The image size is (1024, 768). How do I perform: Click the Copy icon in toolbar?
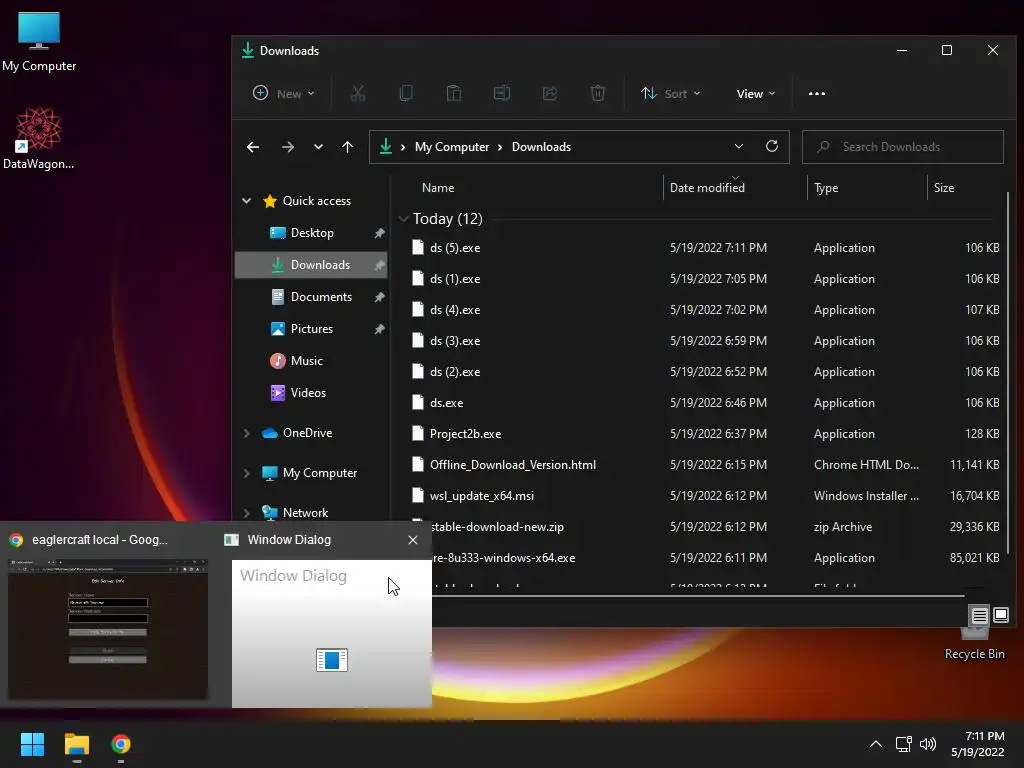pos(406,93)
